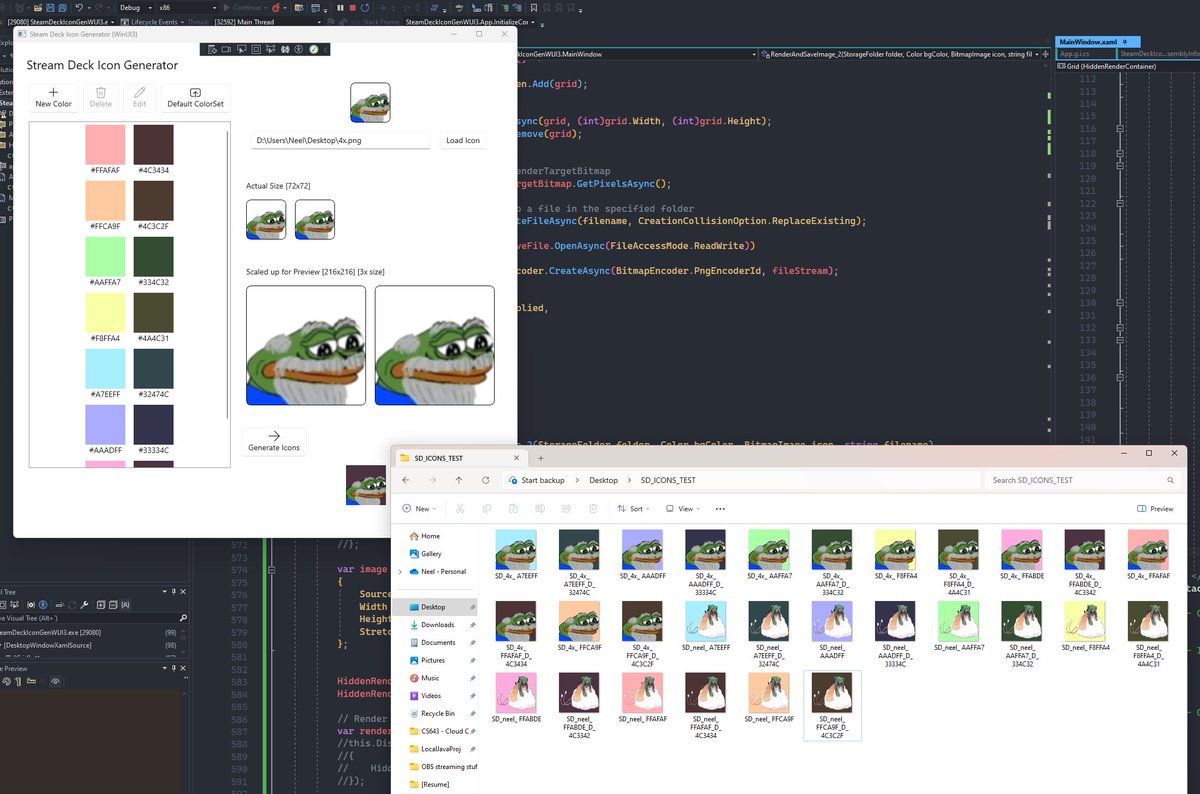Click the Delete trash icon in Explorer
Image resolution: width=1200 pixels, height=794 pixels.
[x=593, y=508]
